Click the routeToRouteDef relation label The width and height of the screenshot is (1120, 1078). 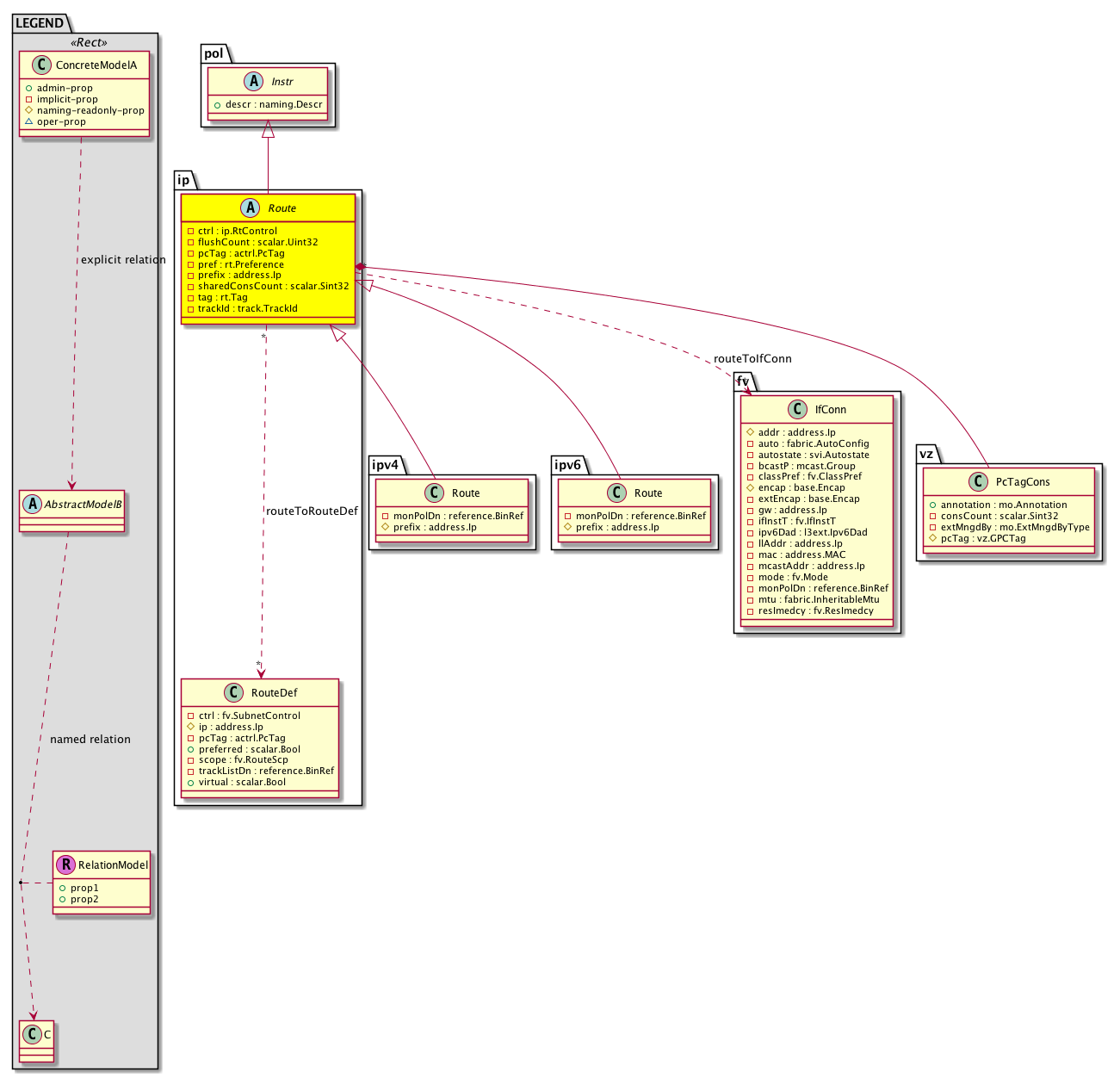click(312, 511)
